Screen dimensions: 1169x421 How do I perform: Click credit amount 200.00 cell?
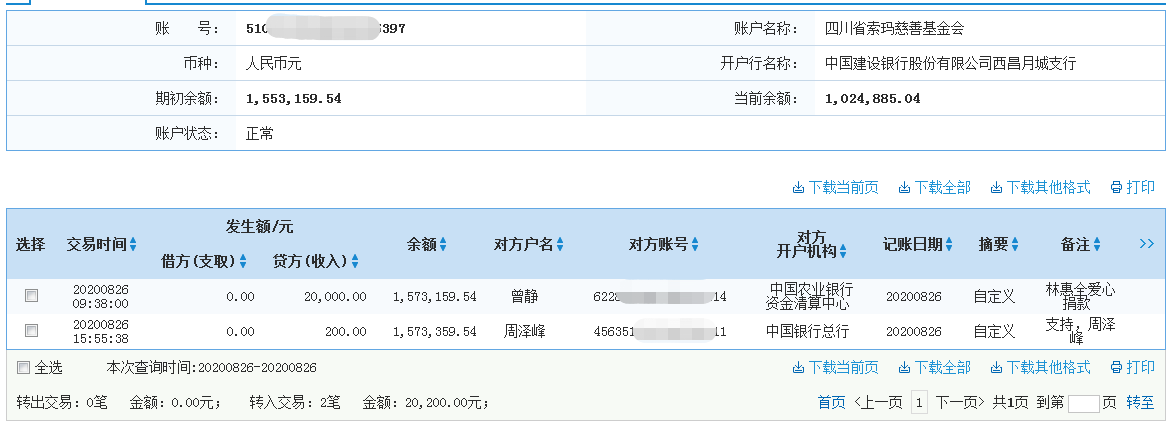coord(345,332)
